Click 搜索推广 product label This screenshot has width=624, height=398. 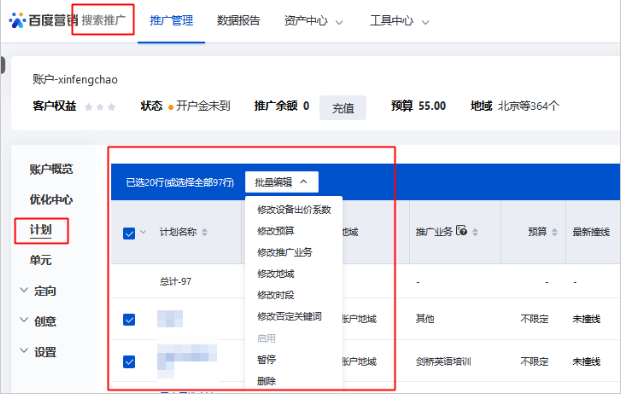103,20
